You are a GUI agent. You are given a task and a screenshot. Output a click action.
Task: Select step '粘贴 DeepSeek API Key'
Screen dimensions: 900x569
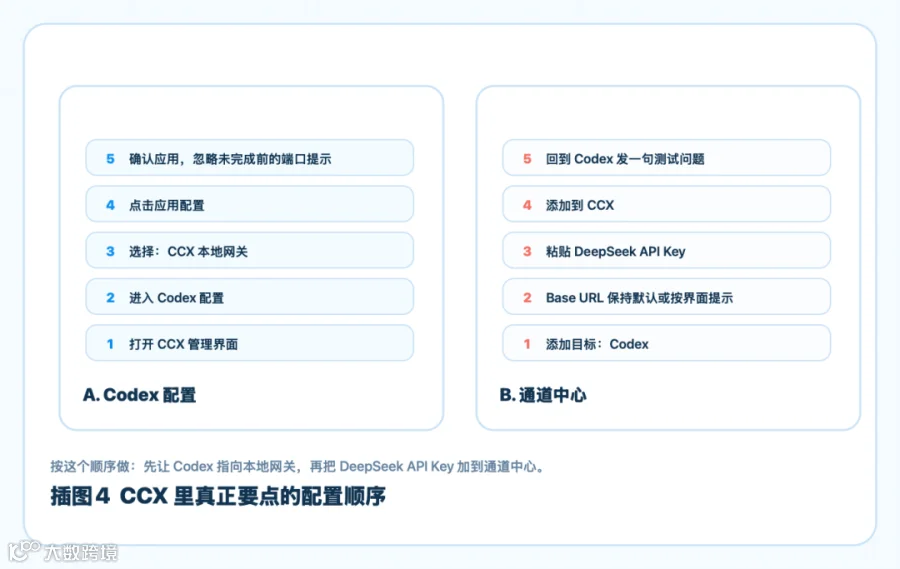tap(666, 251)
